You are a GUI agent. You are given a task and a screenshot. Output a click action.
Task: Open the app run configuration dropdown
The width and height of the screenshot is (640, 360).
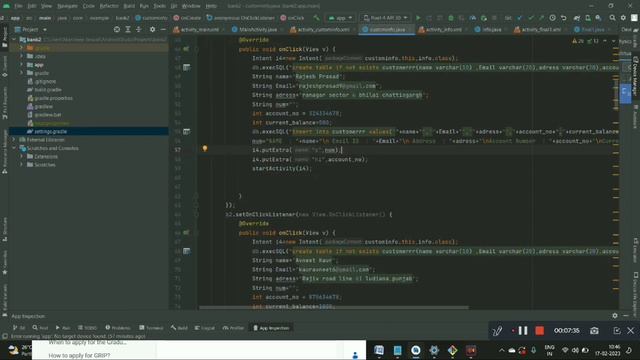[x=340, y=18]
